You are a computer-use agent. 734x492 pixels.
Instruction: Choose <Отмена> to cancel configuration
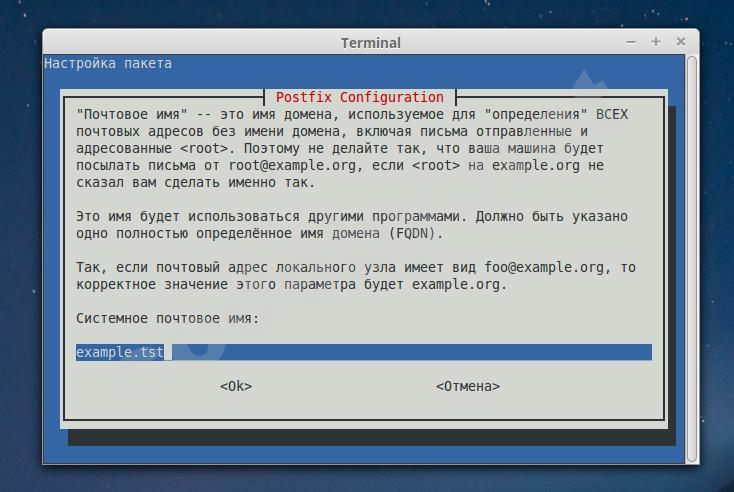[468, 386]
